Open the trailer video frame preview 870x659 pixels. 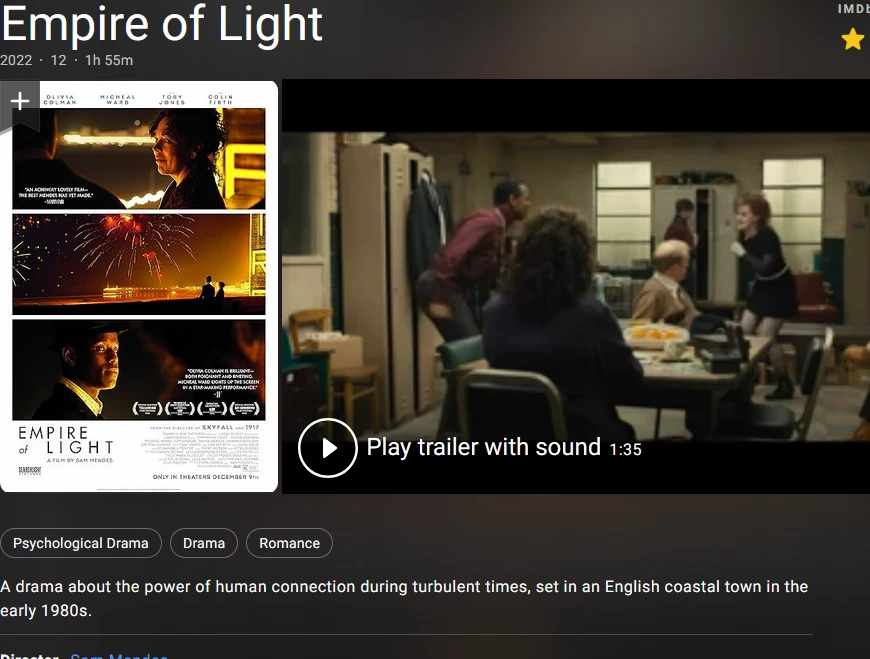[x=576, y=286]
